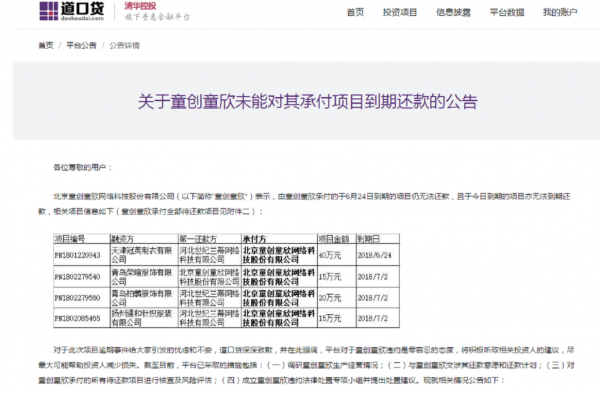Viewport: 600px width, 394px height.
Task: Go to 首页 in the breadcrumb
Action: (46, 46)
